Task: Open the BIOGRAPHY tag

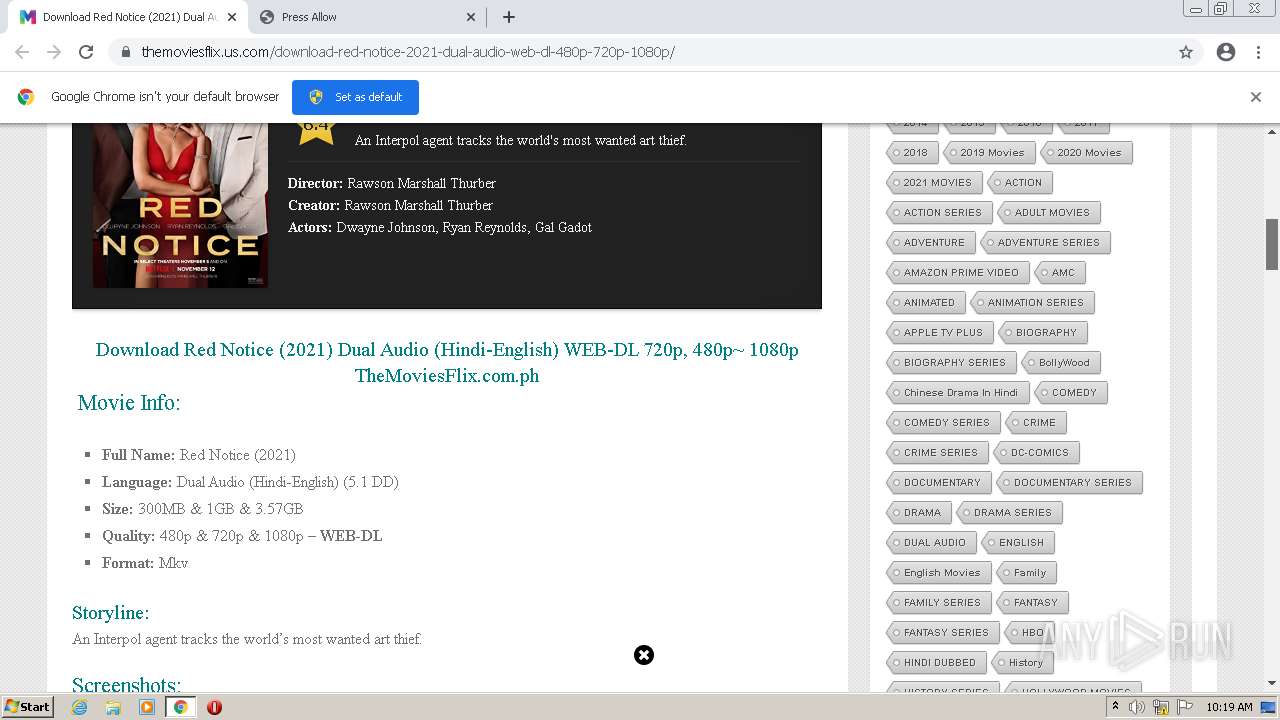Action: coord(1043,333)
